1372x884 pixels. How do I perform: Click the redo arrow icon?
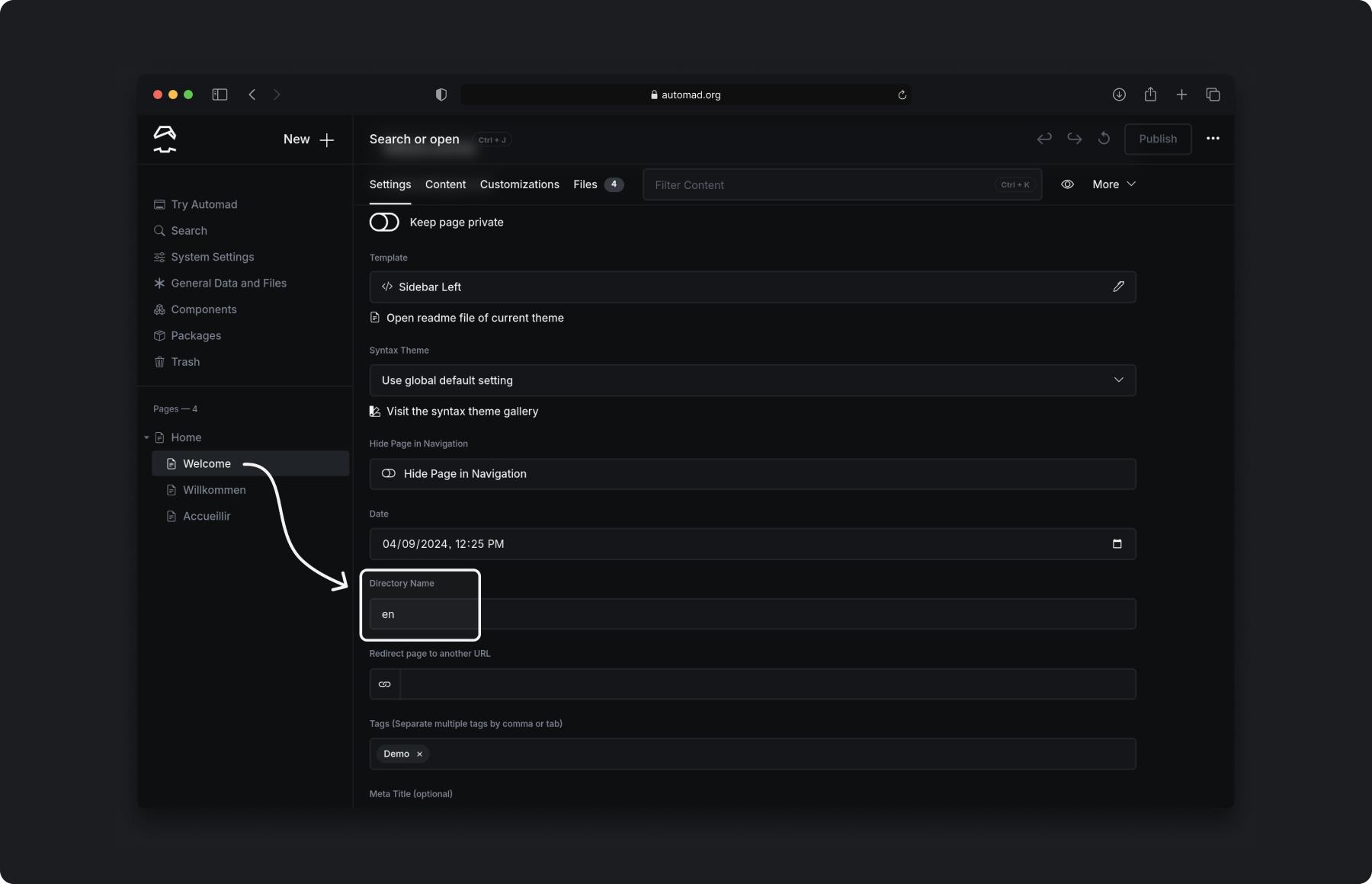click(x=1074, y=139)
